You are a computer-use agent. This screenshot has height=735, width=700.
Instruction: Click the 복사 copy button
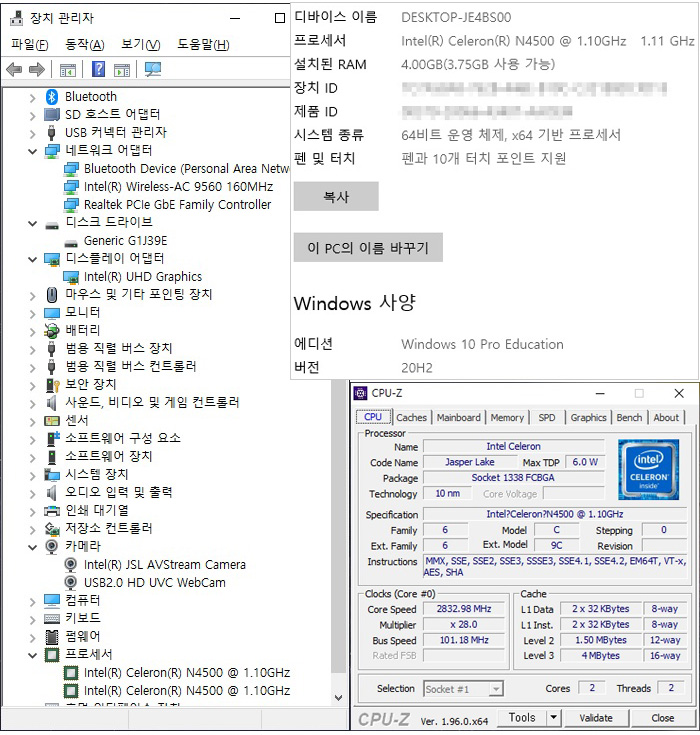pyautogui.click(x=336, y=196)
